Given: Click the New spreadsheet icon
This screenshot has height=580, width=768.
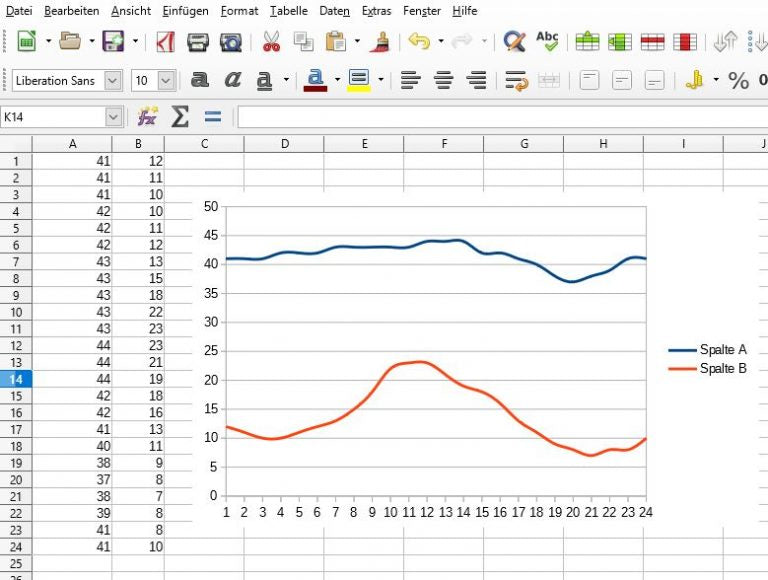Looking at the screenshot, I should click(x=27, y=41).
